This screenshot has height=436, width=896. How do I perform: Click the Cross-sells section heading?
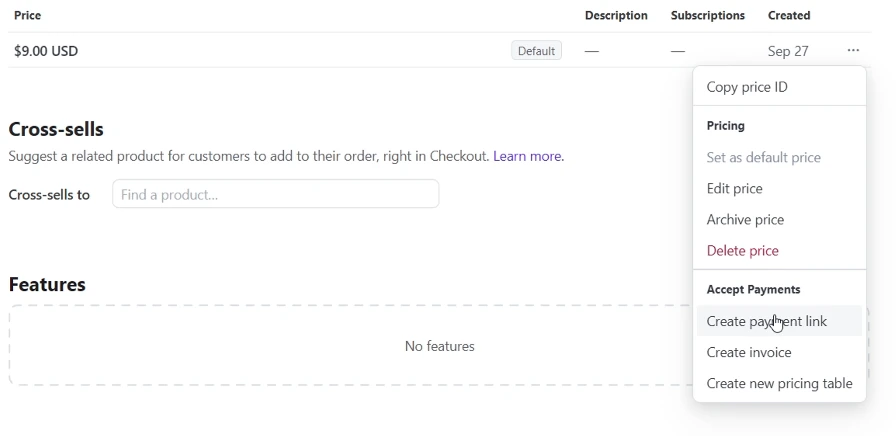point(56,129)
